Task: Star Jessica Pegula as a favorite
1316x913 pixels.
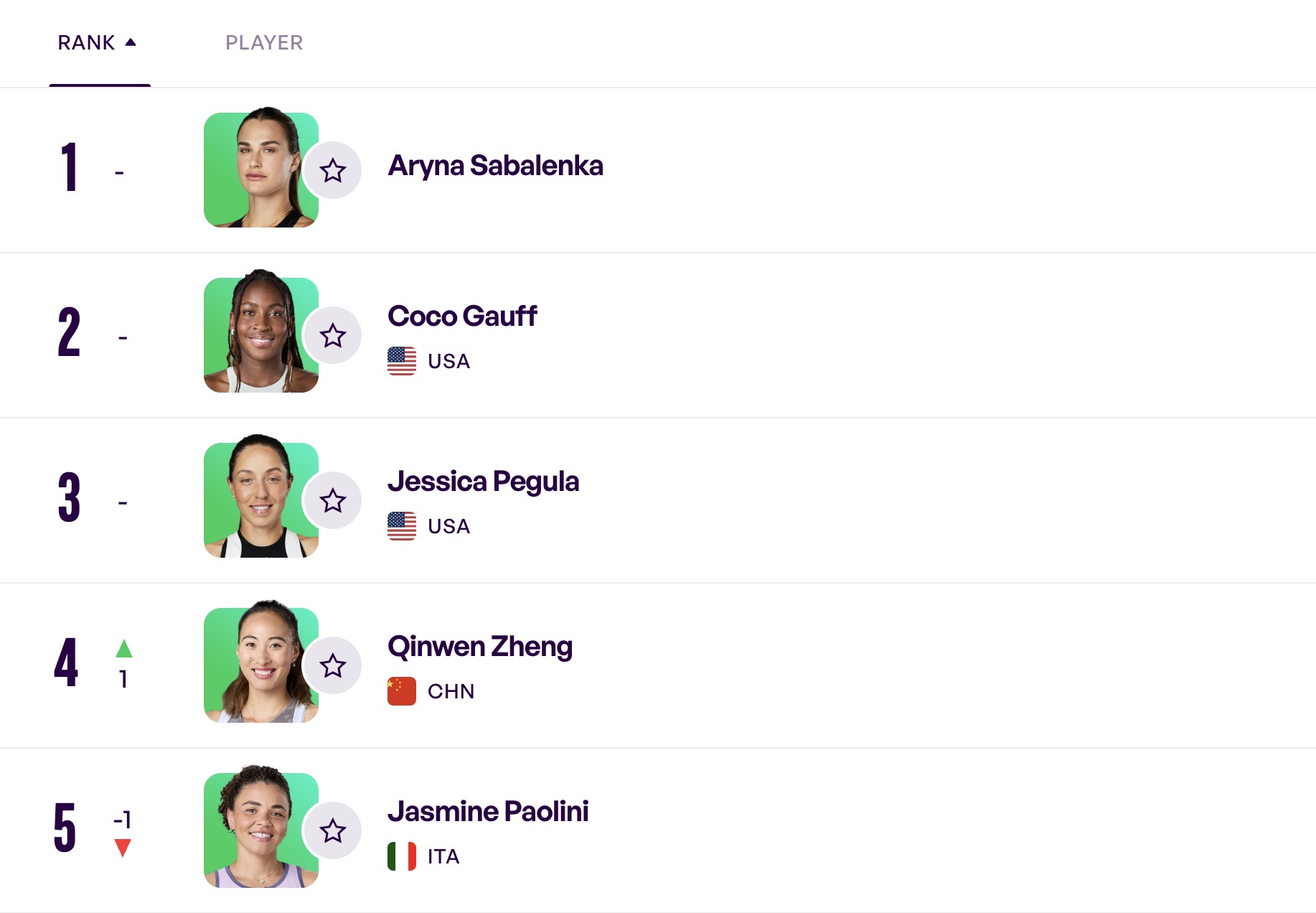Action: tap(333, 500)
